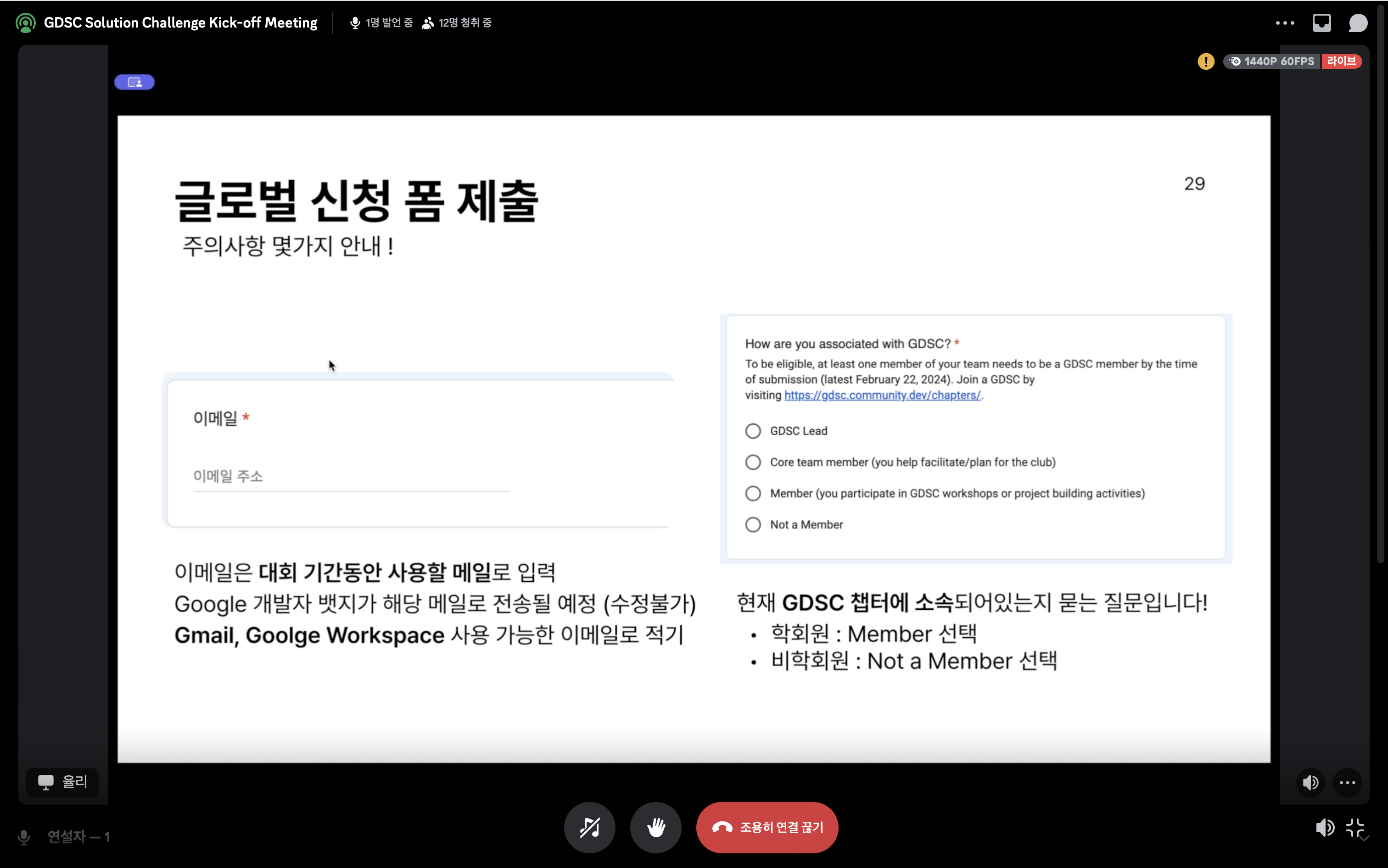Screen dimensions: 1388x868
Task: Click the 율리 streamer name tag
Action: (x=62, y=782)
